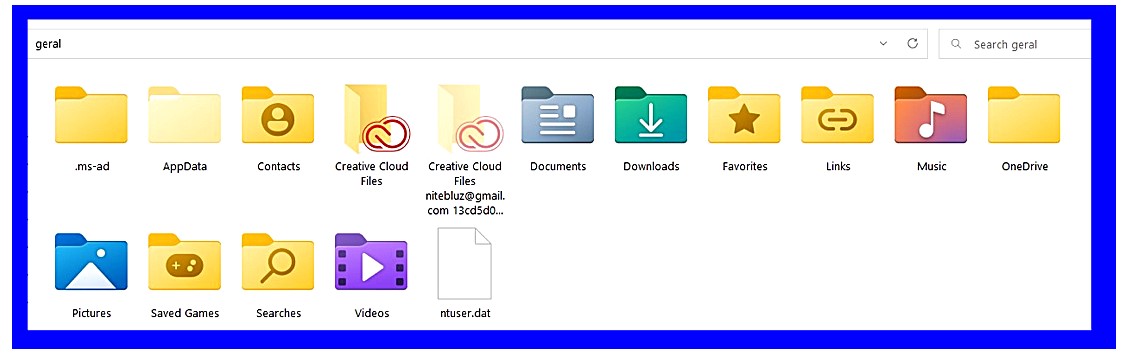Select the Downloads folder icon
The width and height of the screenshot is (1126, 362).
pos(651,115)
